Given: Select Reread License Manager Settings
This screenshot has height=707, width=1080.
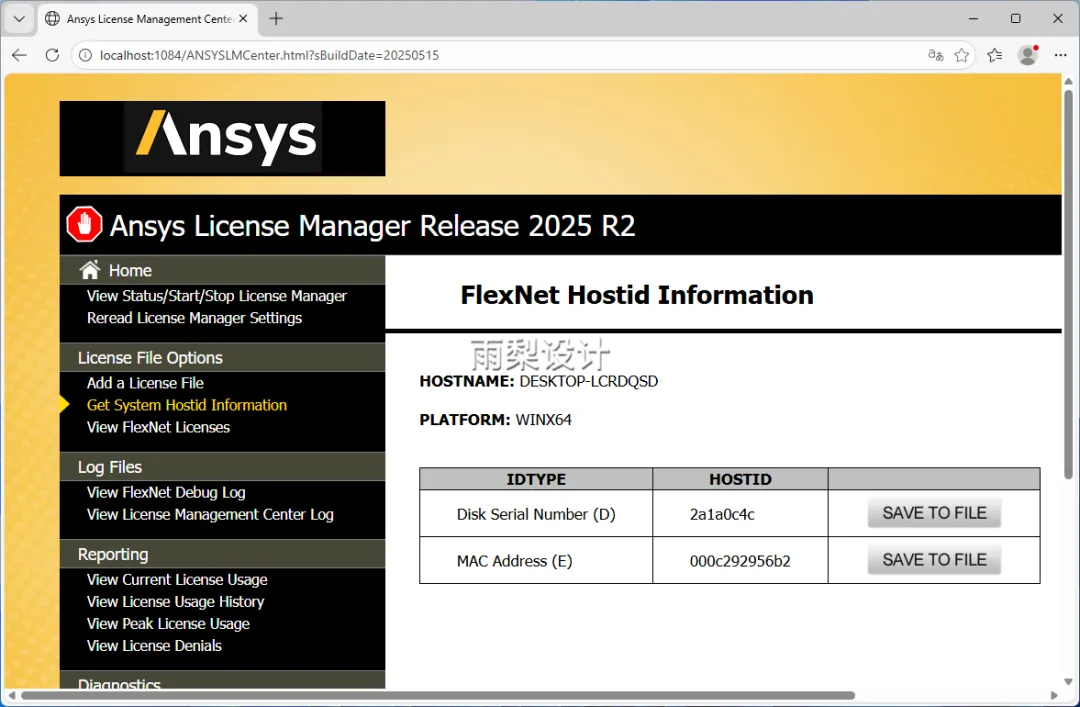Looking at the screenshot, I should click(194, 318).
